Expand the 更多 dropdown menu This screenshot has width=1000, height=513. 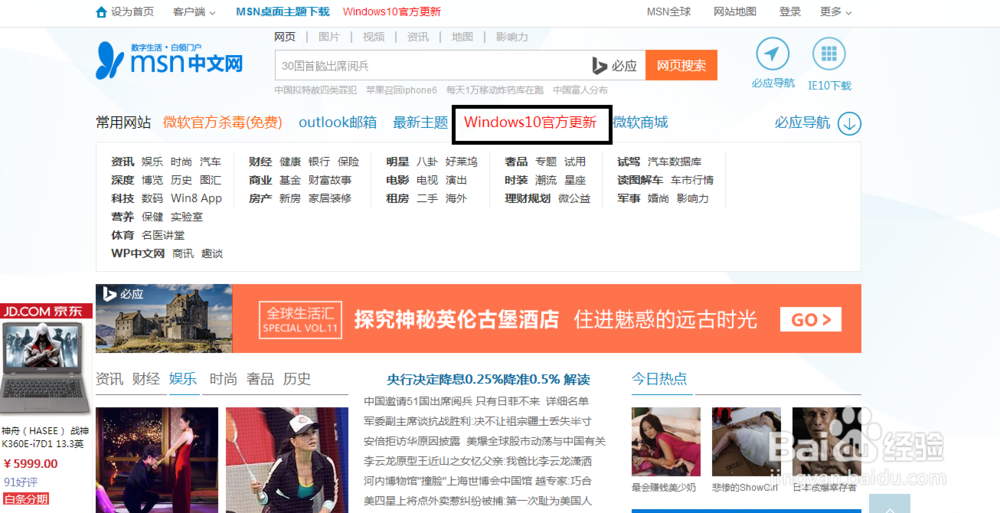[x=835, y=11]
